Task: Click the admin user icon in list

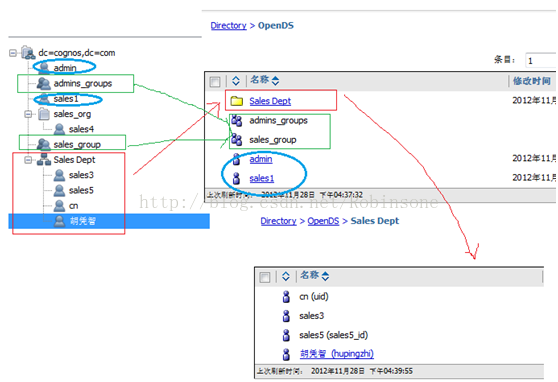Action: 236,159
